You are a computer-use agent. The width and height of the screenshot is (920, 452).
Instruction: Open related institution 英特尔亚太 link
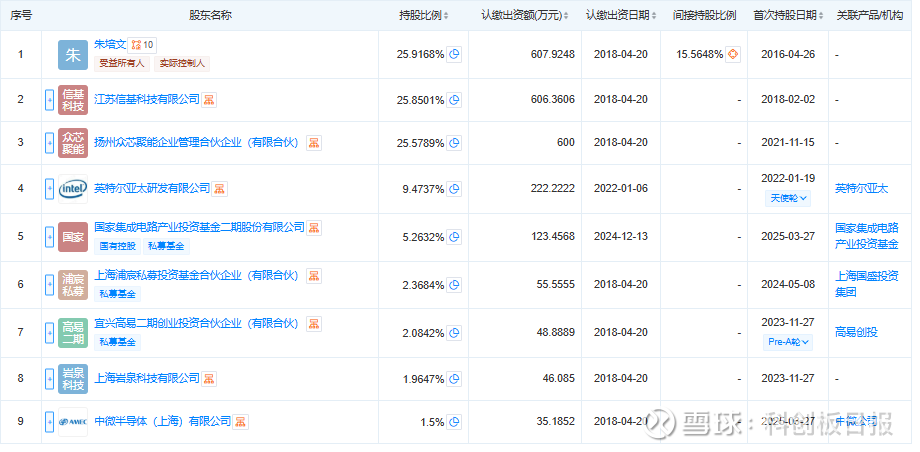861,189
